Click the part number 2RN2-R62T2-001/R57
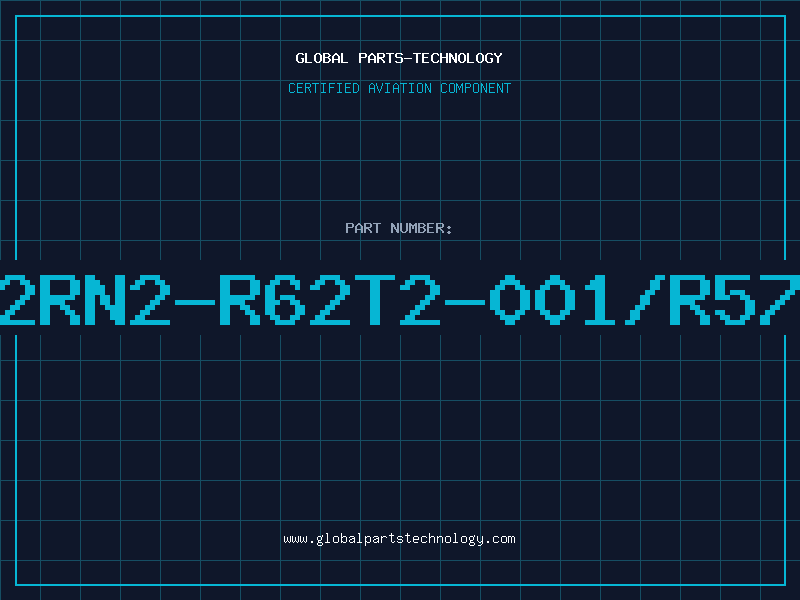800x600 pixels. [x=400, y=300]
